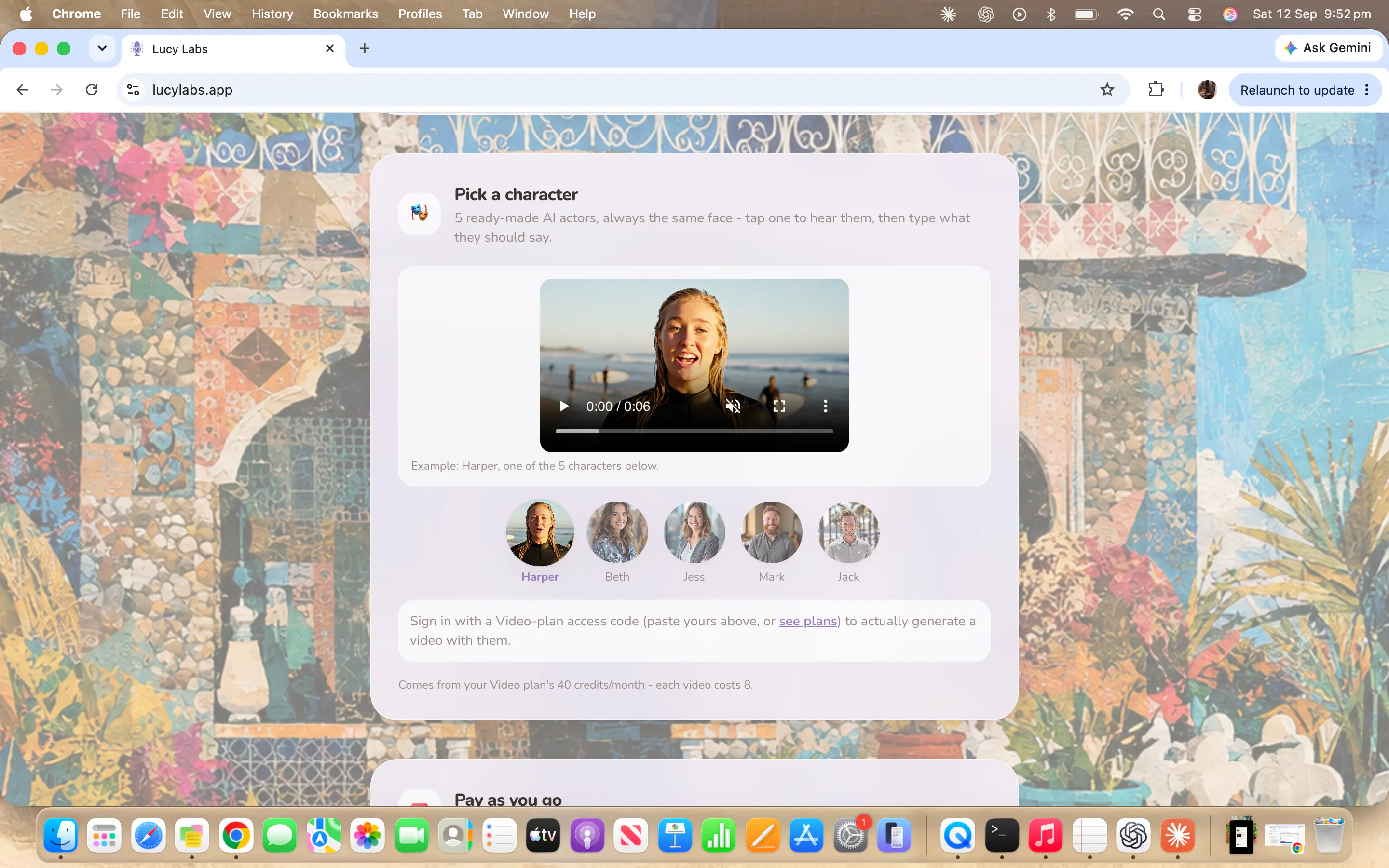Open Terminal from the dock
The width and height of the screenshot is (1389, 868).
(x=1002, y=835)
